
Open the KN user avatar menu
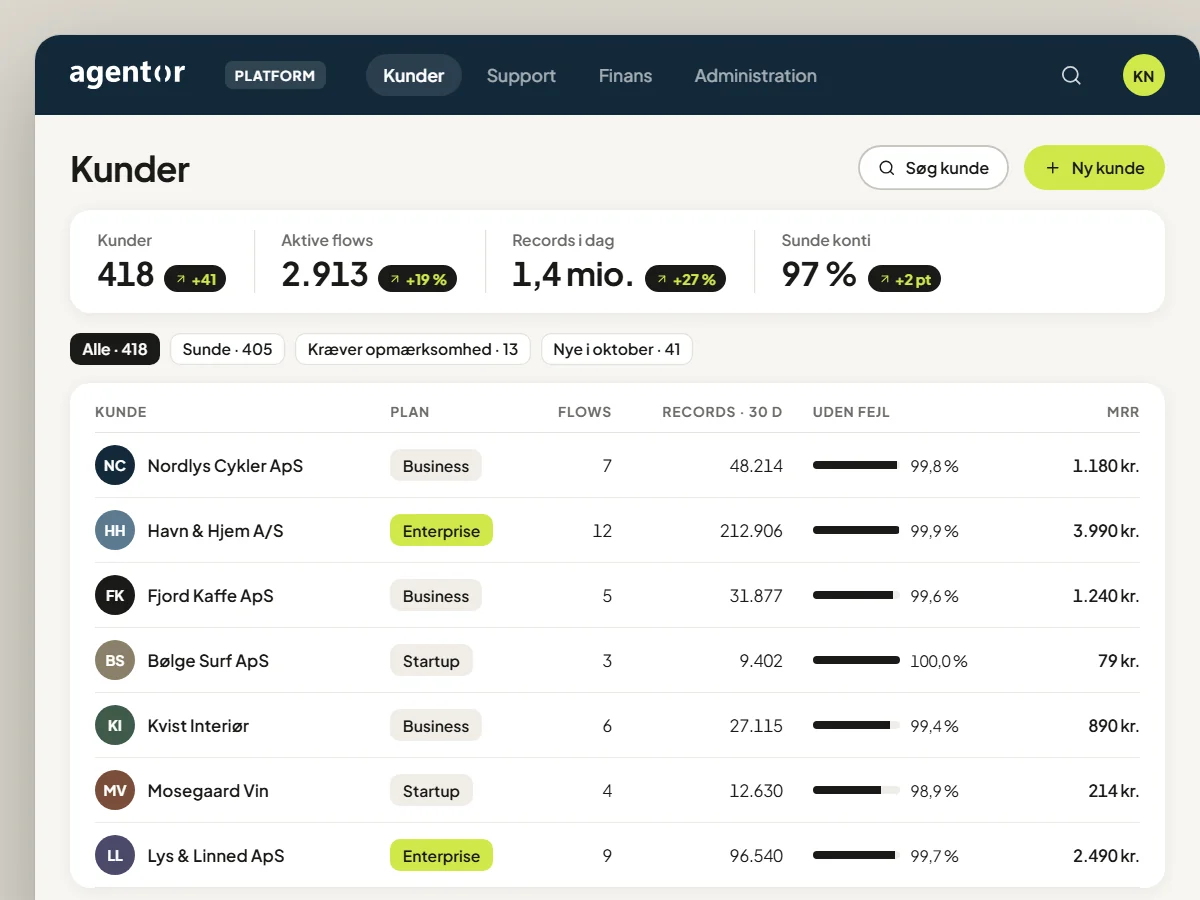(1144, 76)
